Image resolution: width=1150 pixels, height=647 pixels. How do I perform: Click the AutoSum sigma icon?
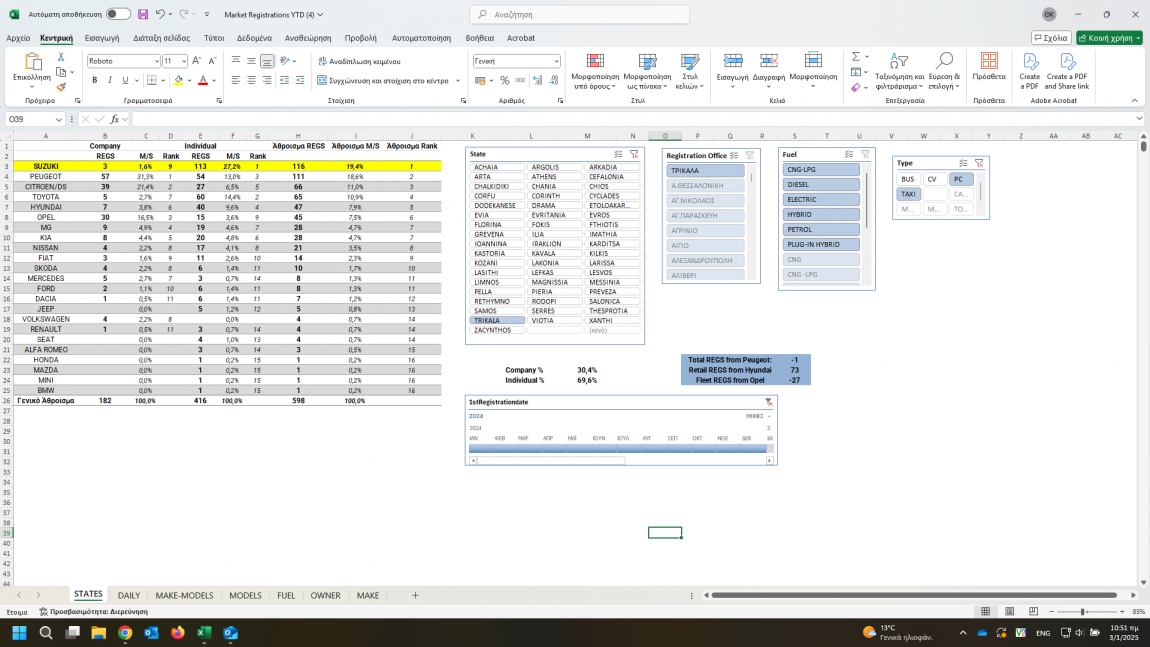855,56
